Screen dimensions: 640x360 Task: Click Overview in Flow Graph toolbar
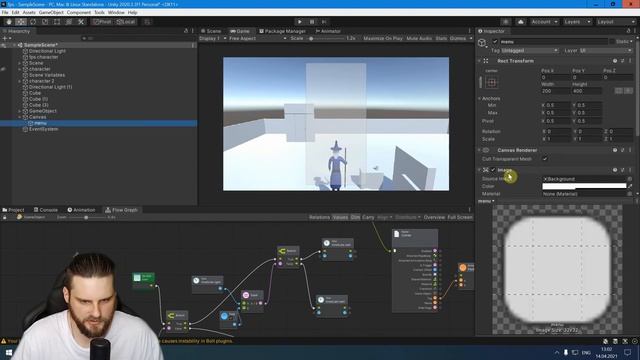click(434, 218)
